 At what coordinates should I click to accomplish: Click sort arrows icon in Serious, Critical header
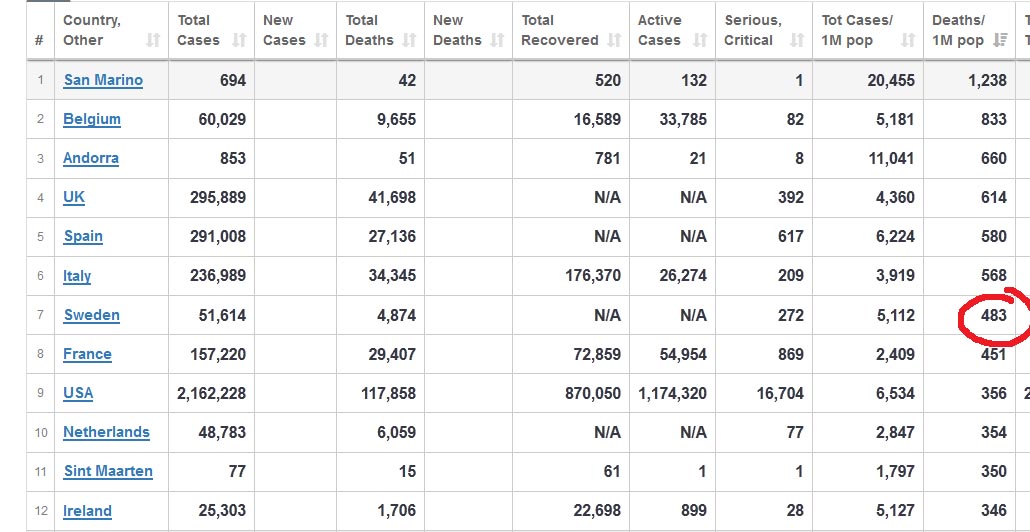796,40
